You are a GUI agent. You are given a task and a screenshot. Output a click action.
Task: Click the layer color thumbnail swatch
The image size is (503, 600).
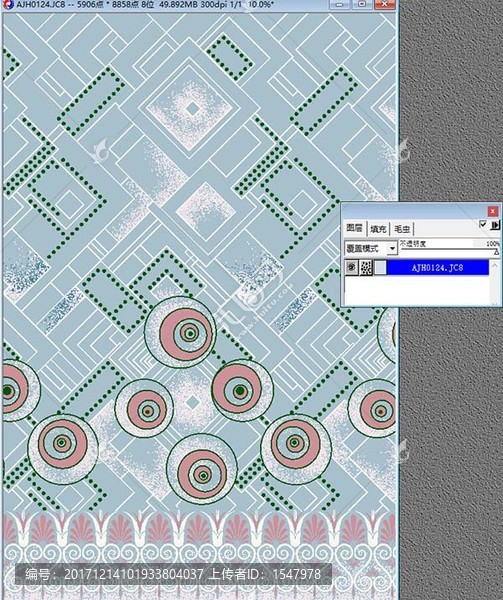point(380,267)
